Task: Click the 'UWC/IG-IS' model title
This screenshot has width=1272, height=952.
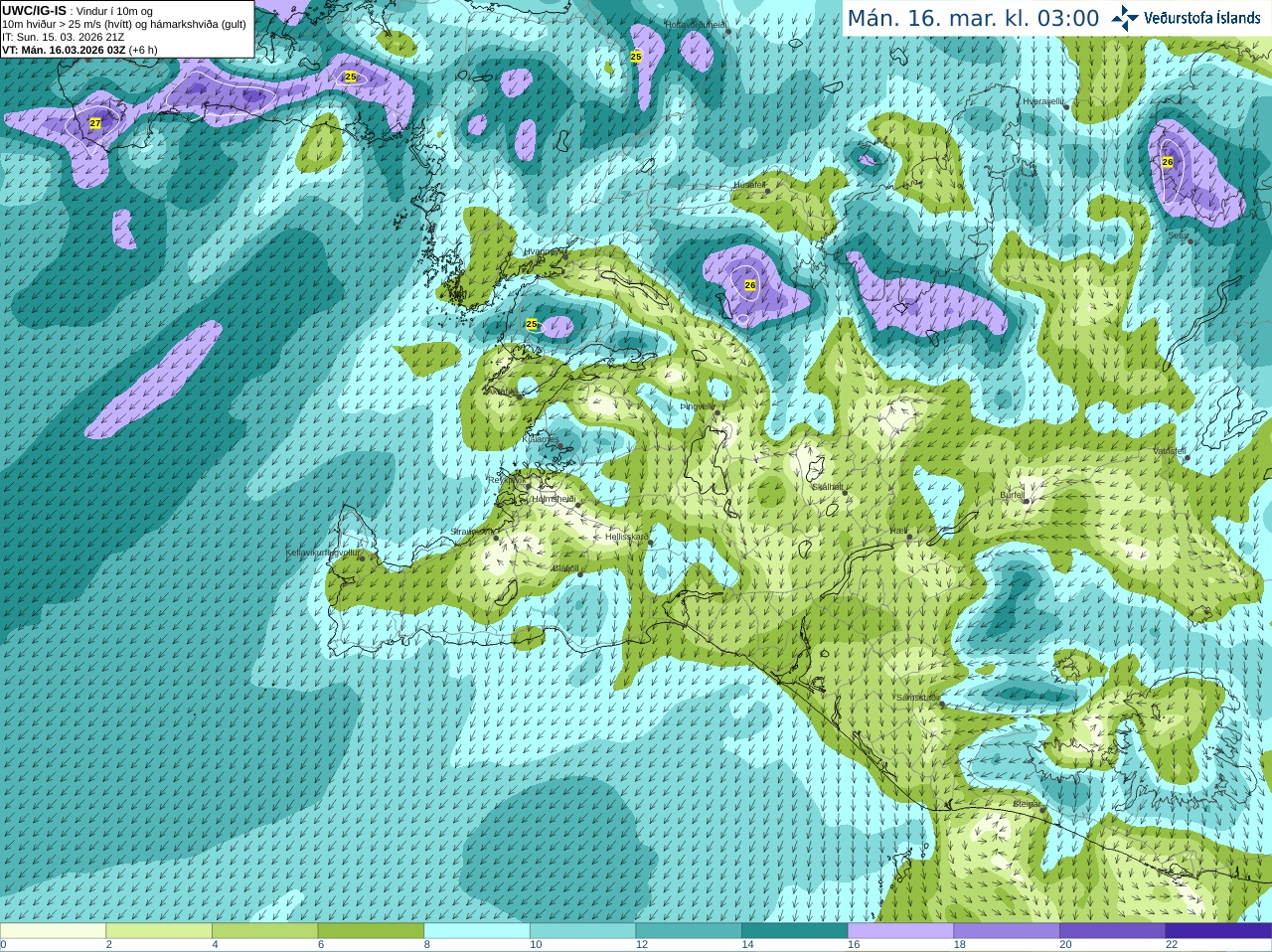Action: (34, 10)
